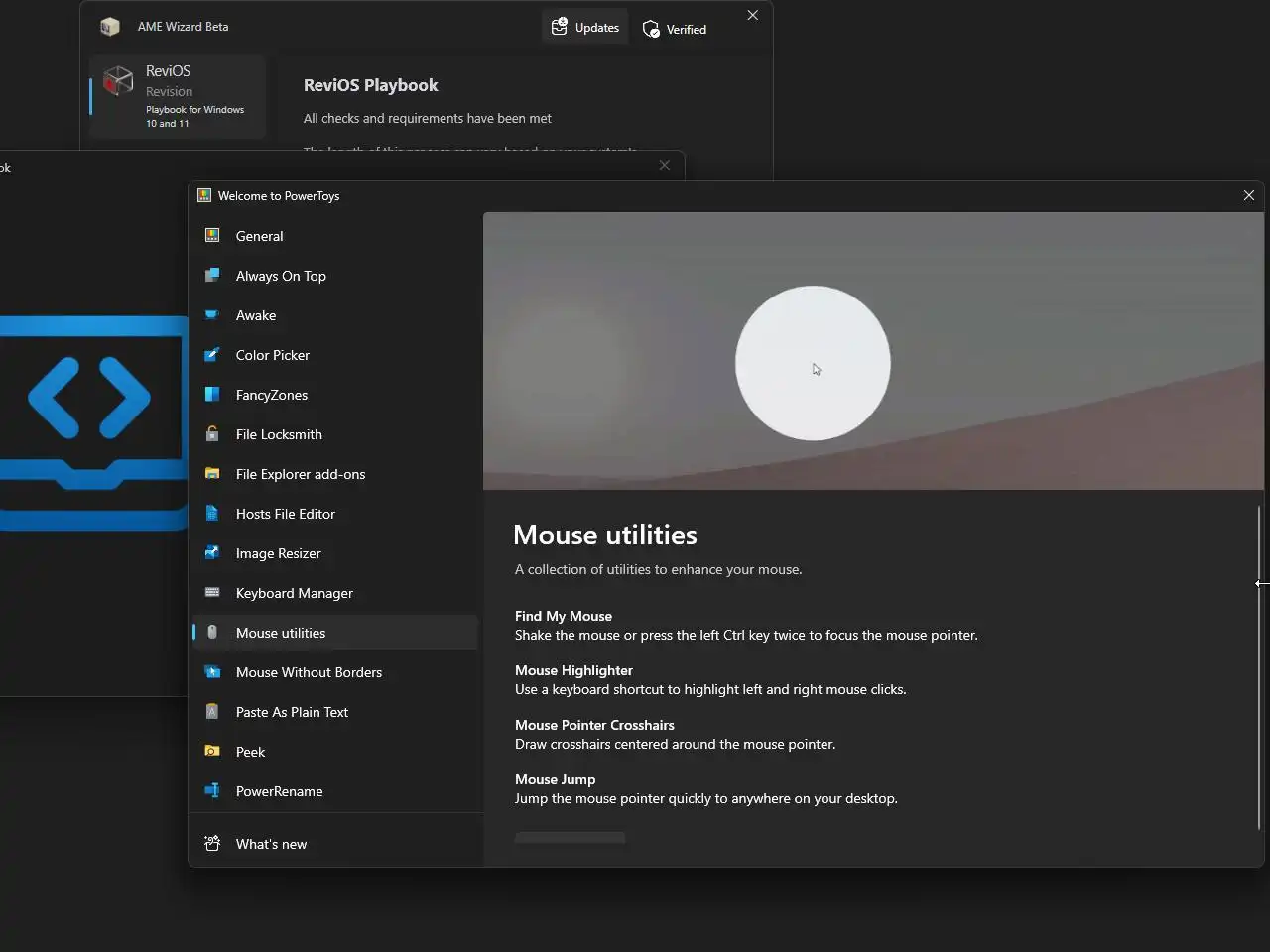The image size is (1270, 952).
Task: Click the Paste As Plain Text icon
Action: tap(212, 712)
